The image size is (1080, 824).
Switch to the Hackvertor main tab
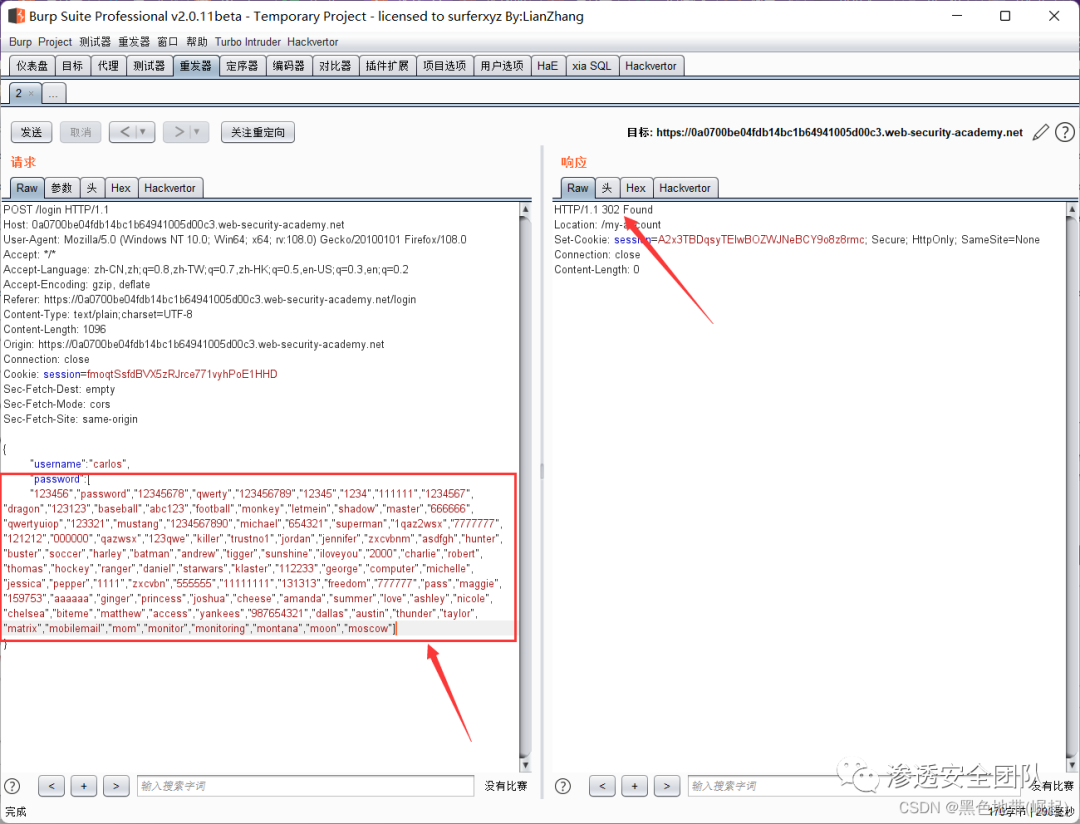[651, 66]
